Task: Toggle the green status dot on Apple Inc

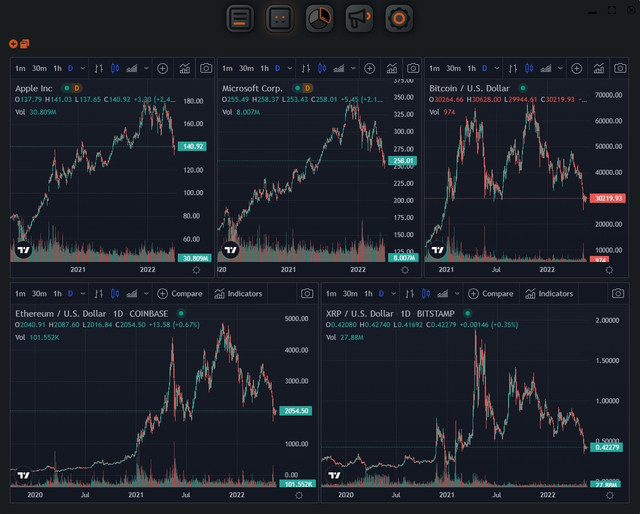Action: tap(67, 88)
